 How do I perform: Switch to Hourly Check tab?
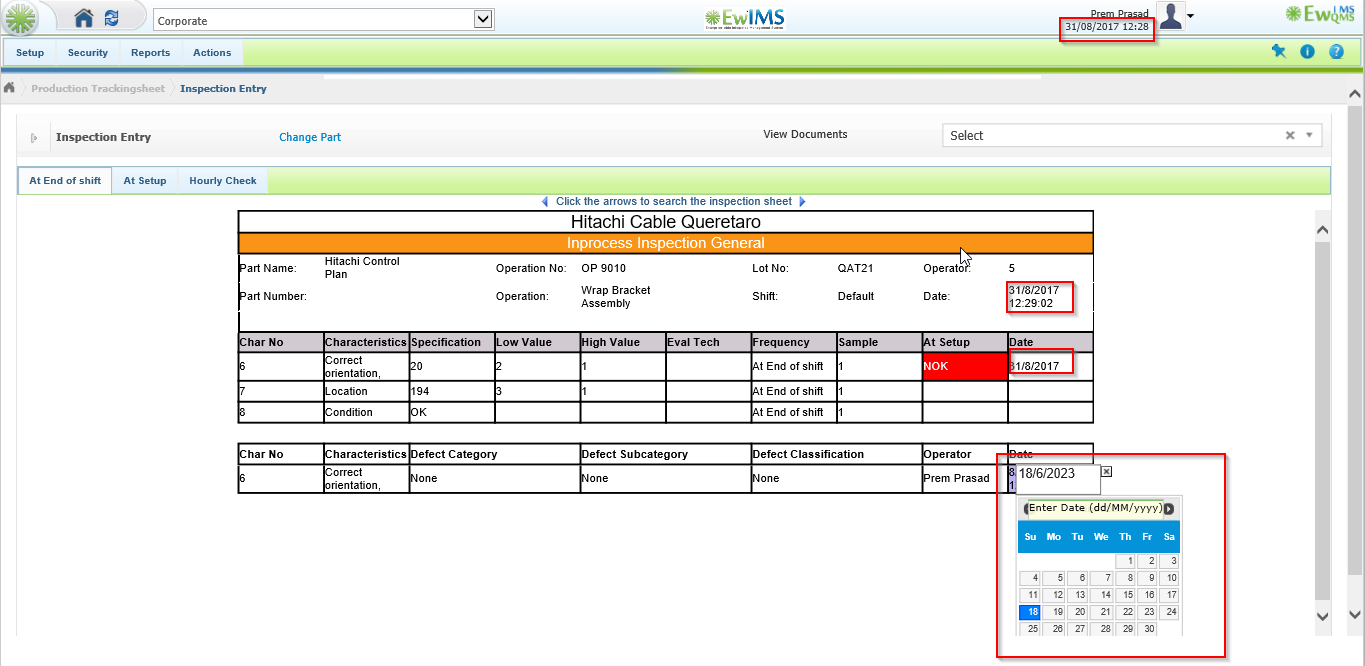click(x=223, y=181)
